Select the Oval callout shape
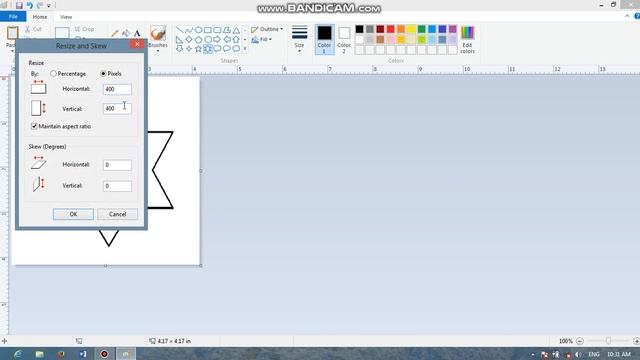 point(227,49)
